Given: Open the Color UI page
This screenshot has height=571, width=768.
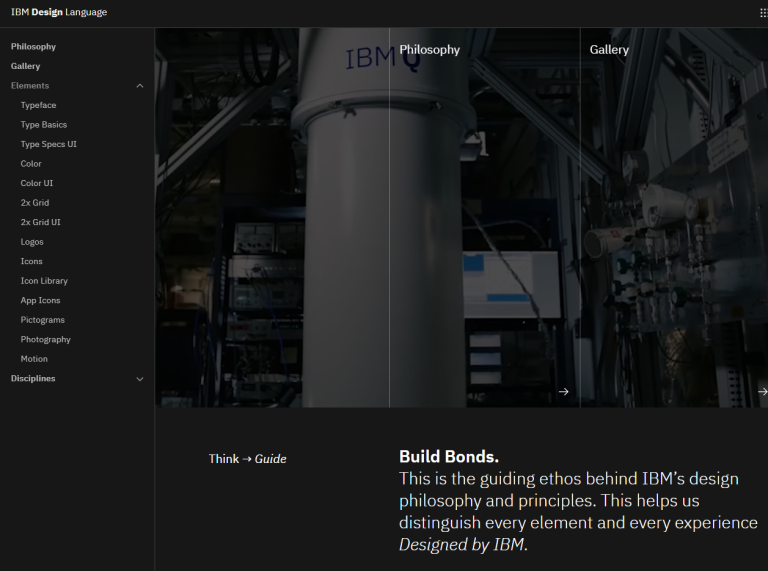Looking at the screenshot, I should [x=37, y=183].
